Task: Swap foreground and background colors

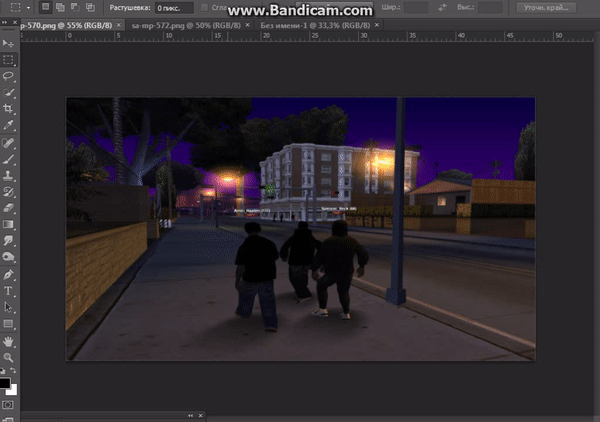Action: [x=13, y=370]
